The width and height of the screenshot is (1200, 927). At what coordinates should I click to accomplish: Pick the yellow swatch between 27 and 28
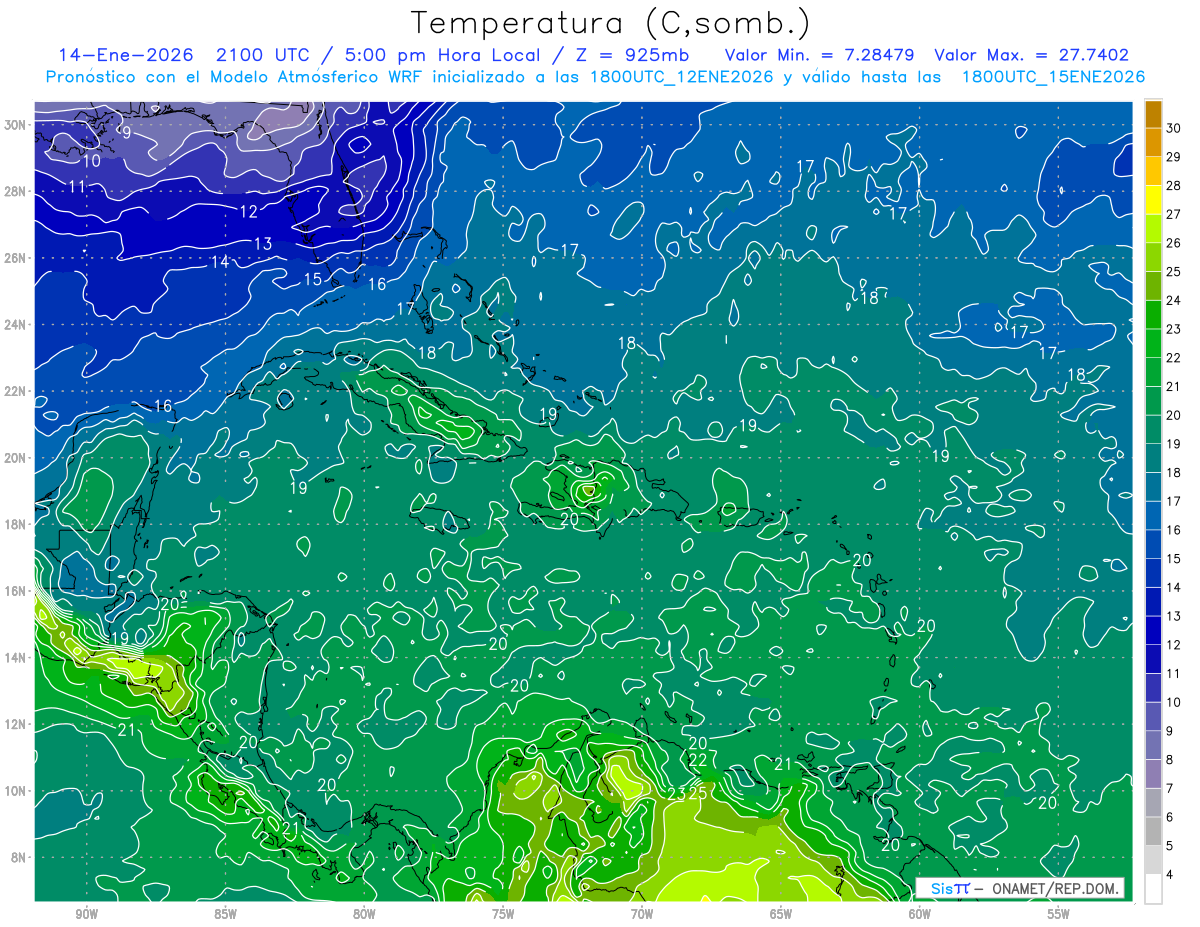click(x=1153, y=200)
